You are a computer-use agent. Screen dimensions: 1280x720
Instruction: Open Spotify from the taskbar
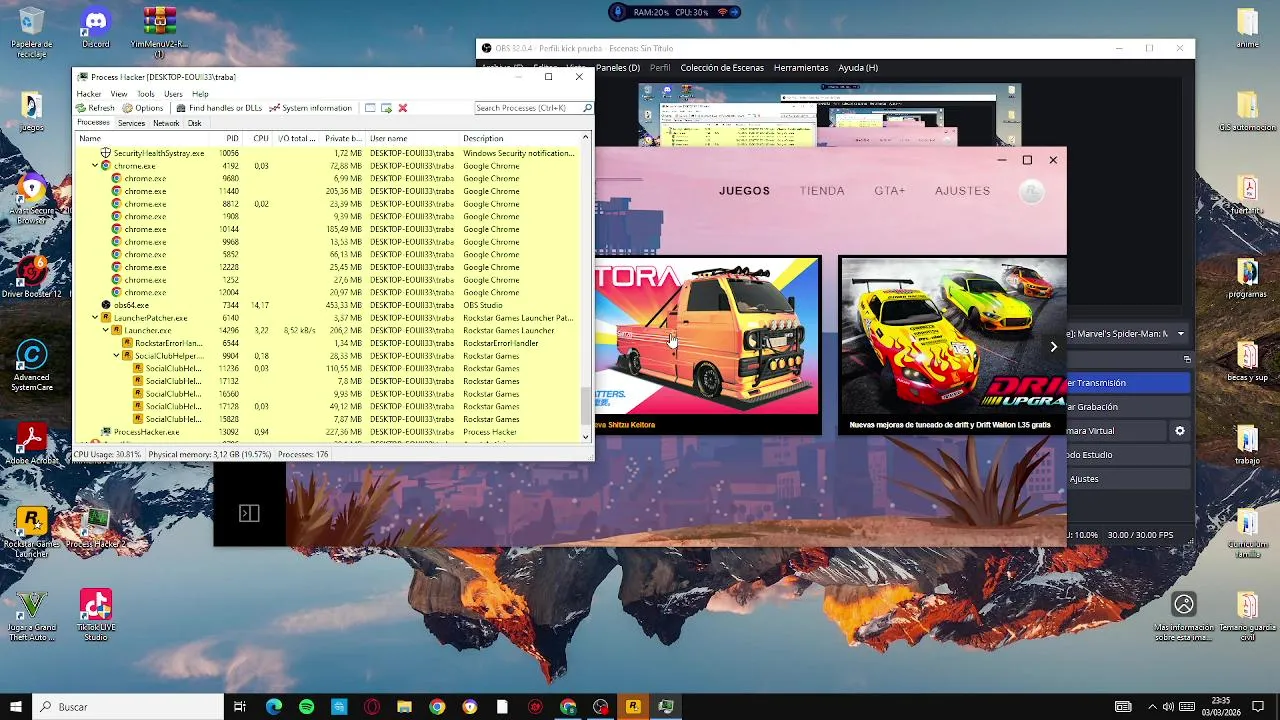306,707
